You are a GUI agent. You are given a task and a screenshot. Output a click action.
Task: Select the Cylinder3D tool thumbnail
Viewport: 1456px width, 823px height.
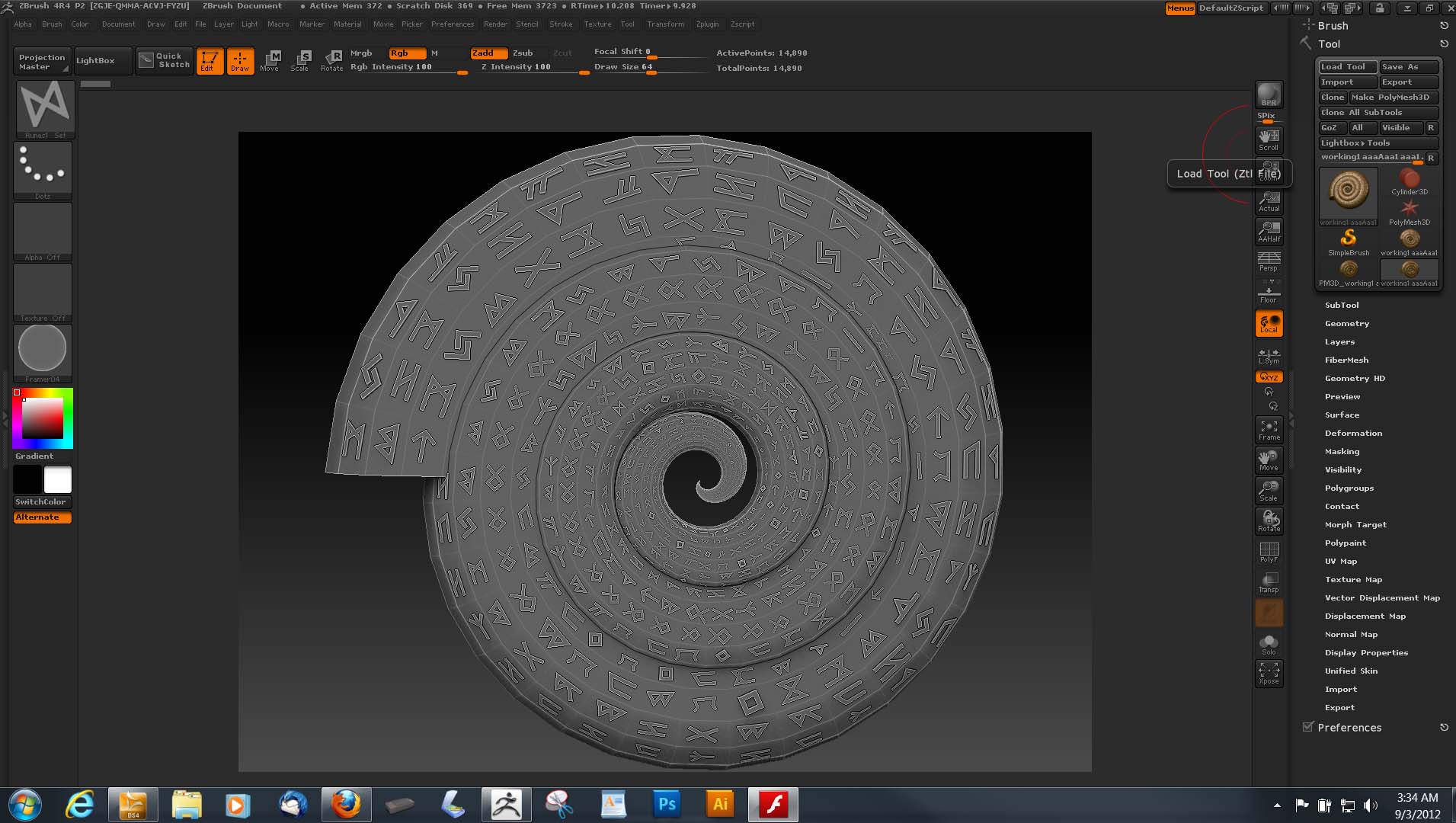(x=1409, y=181)
